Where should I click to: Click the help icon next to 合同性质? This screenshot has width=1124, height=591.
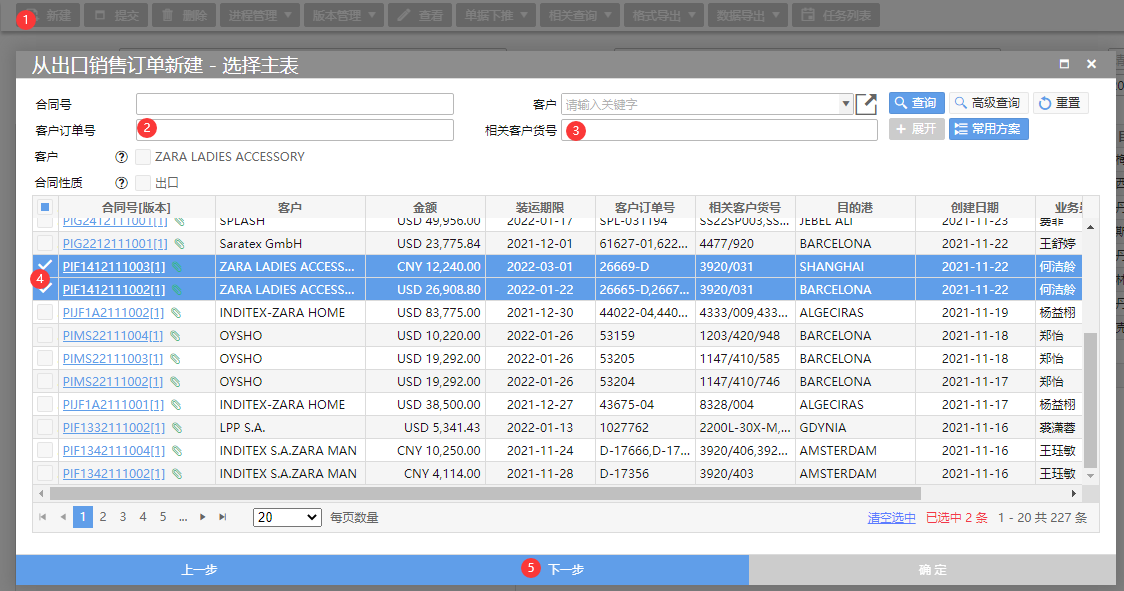pos(122,183)
